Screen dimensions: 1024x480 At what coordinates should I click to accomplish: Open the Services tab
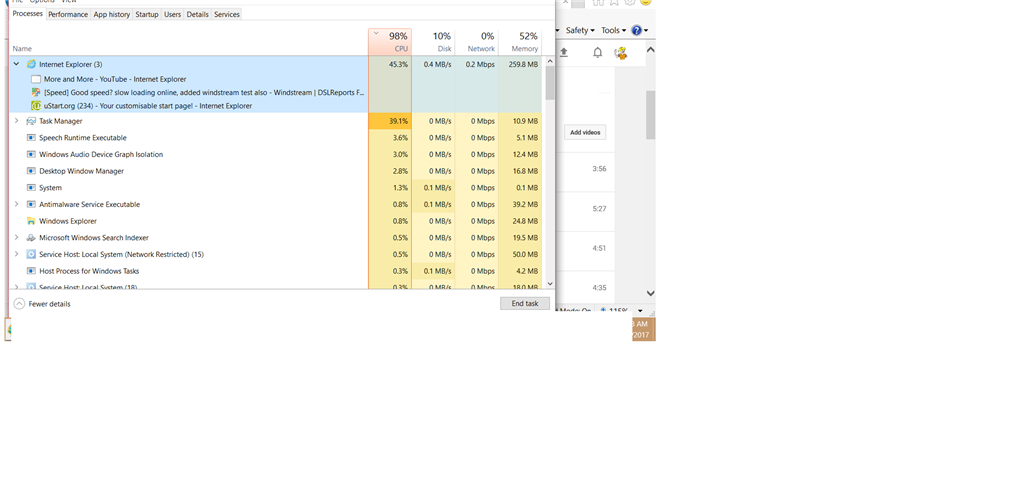point(227,14)
